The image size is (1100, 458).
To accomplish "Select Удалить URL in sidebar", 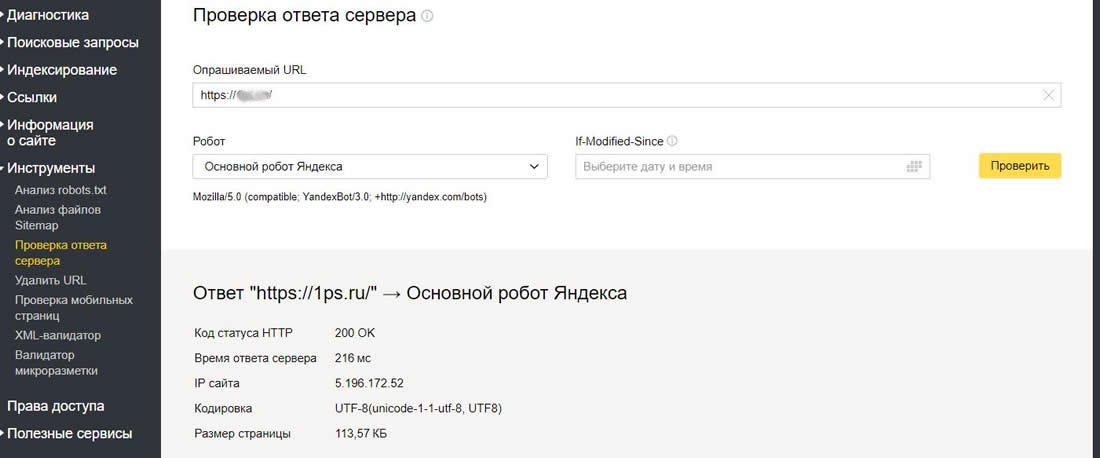I will click(50, 280).
